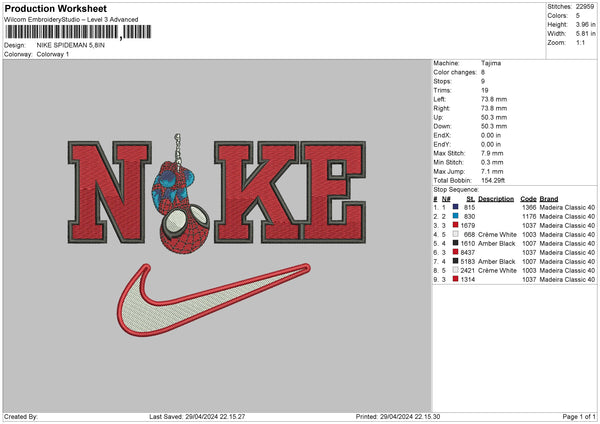Click 'Page 1 of 1' in footer
Image resolution: width=600 pixels, height=424 pixels.
(579, 416)
